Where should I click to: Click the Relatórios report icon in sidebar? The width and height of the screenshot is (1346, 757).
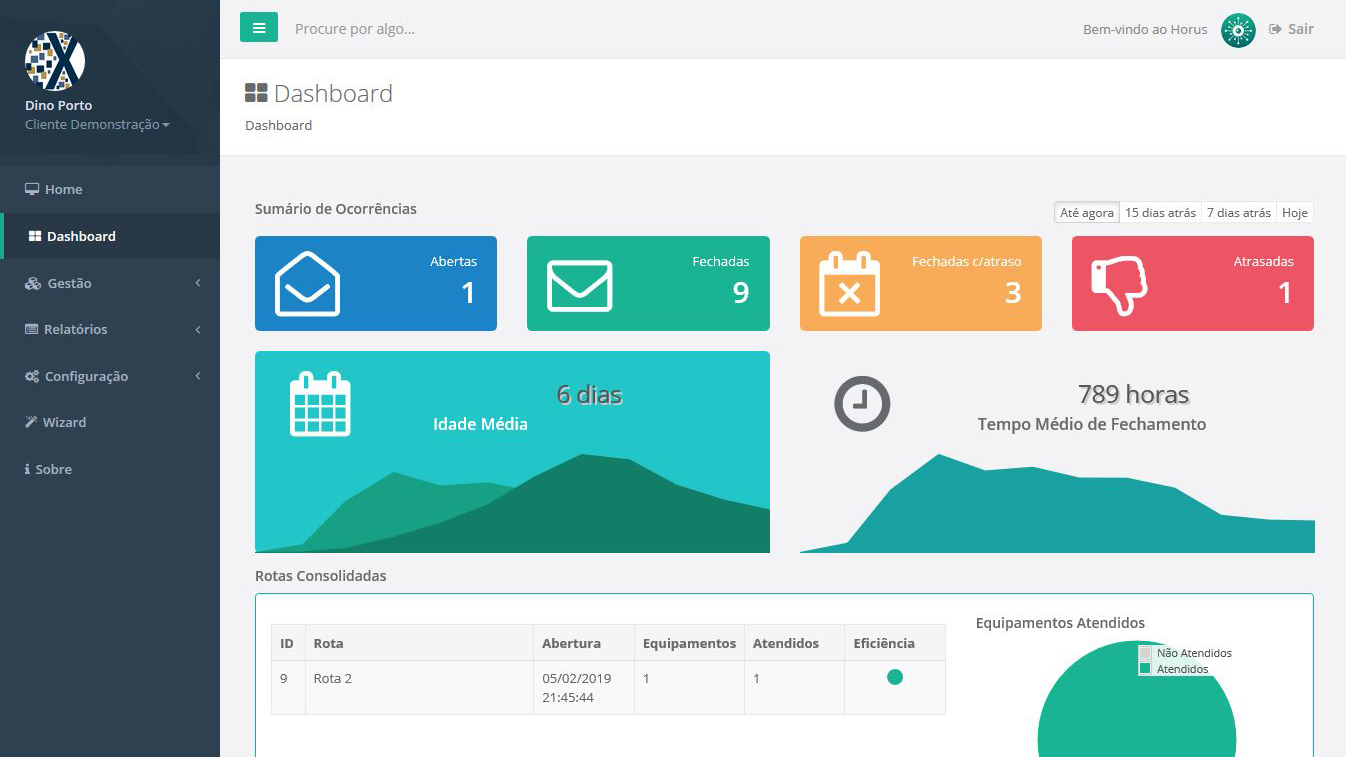point(32,330)
